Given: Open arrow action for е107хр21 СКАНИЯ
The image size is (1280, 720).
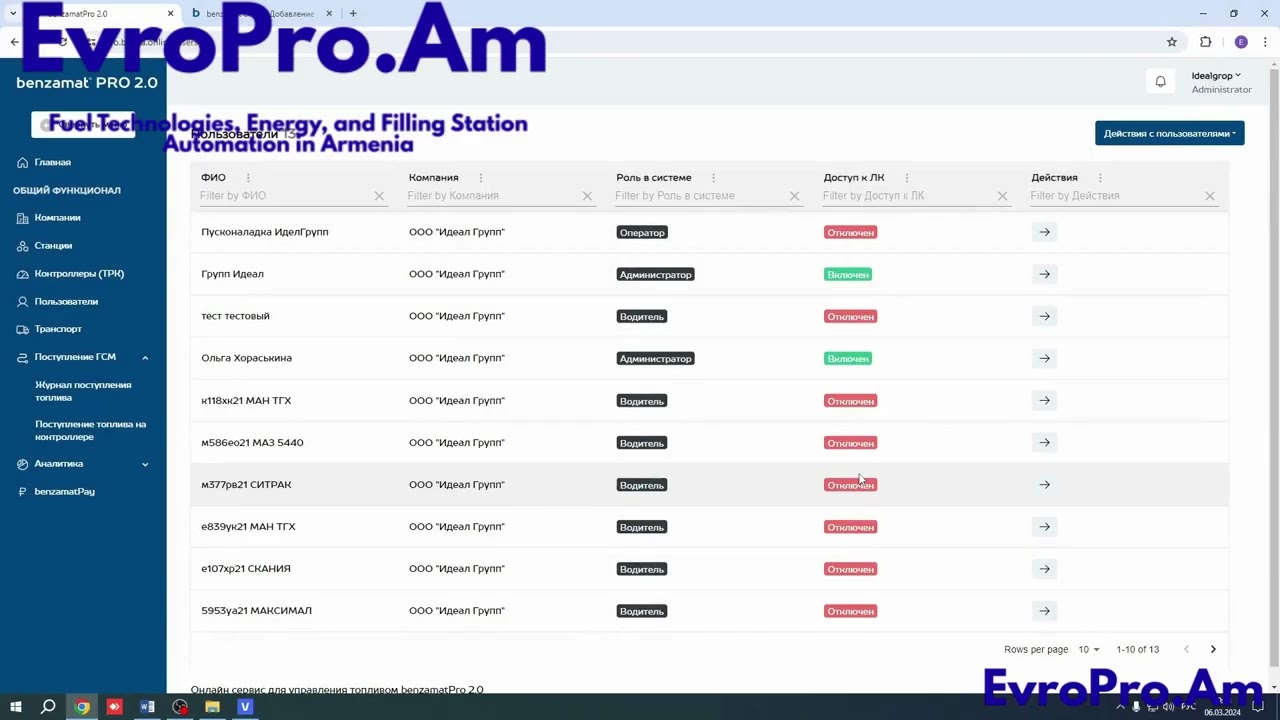Looking at the screenshot, I should click(1044, 568).
